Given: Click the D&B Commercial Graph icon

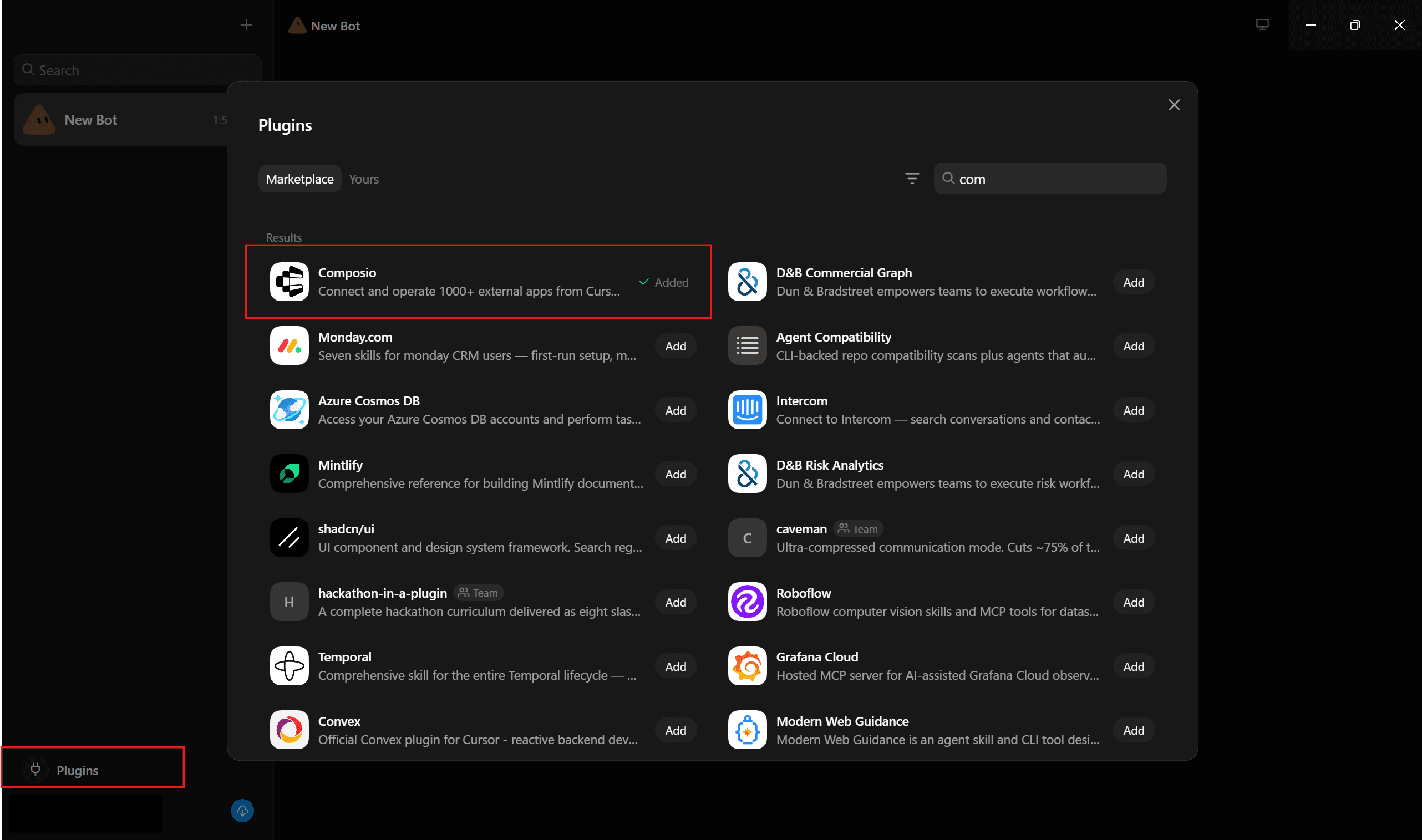Looking at the screenshot, I should click(747, 282).
